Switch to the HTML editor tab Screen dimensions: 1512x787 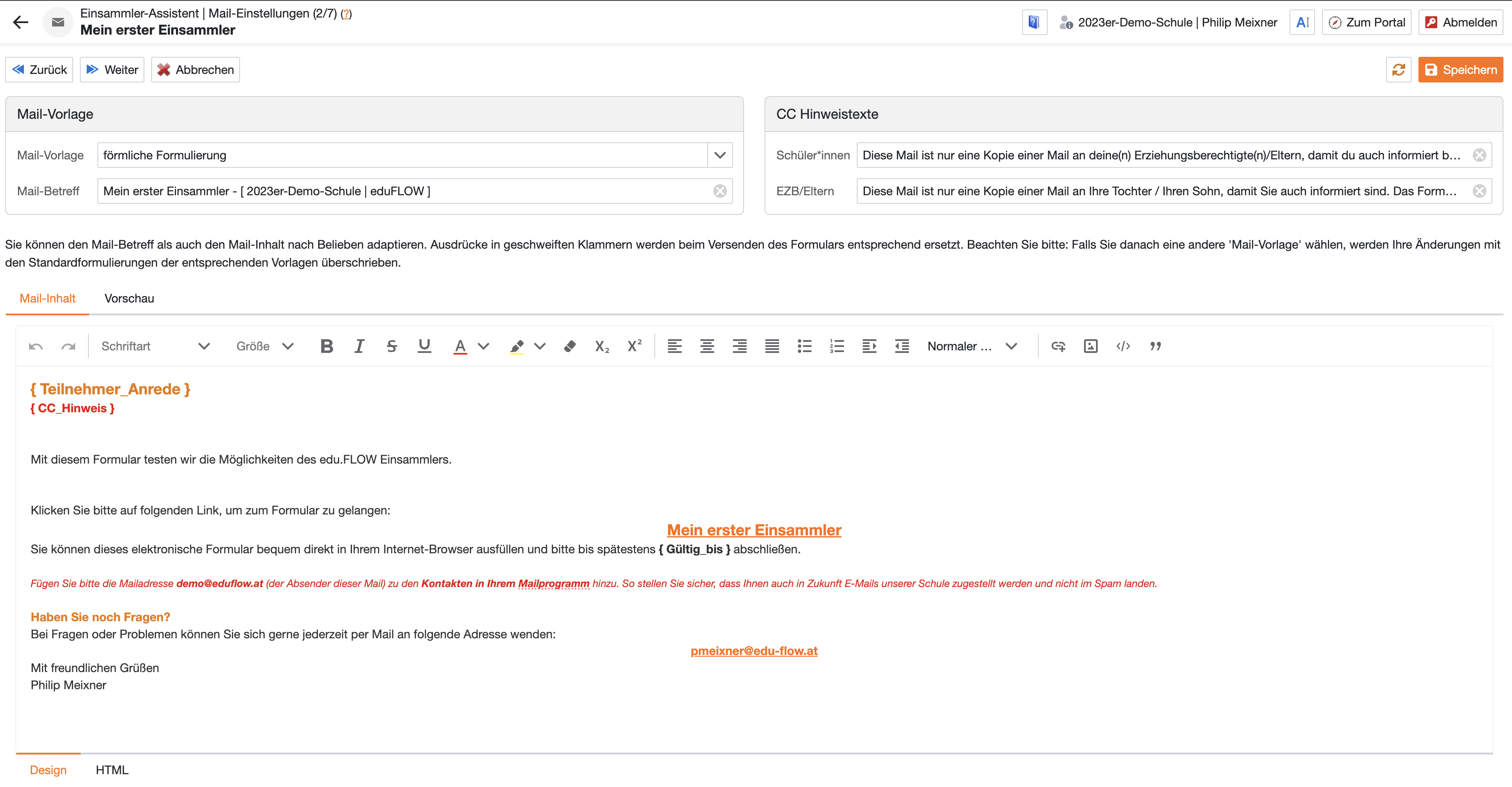pos(111,770)
